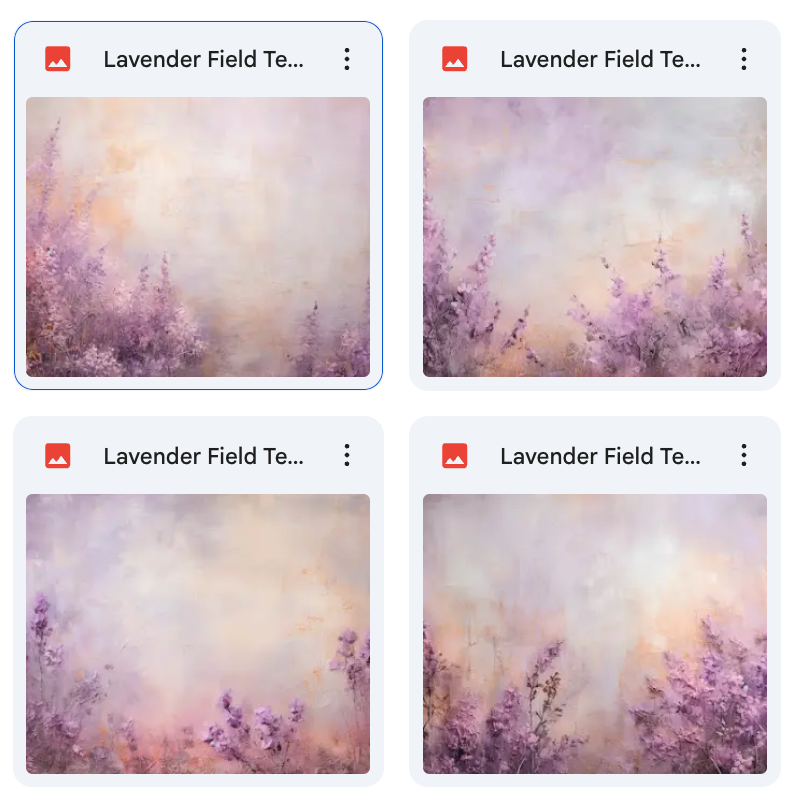Click the top-right 'Lavender Field Te...' file name

coord(600,59)
